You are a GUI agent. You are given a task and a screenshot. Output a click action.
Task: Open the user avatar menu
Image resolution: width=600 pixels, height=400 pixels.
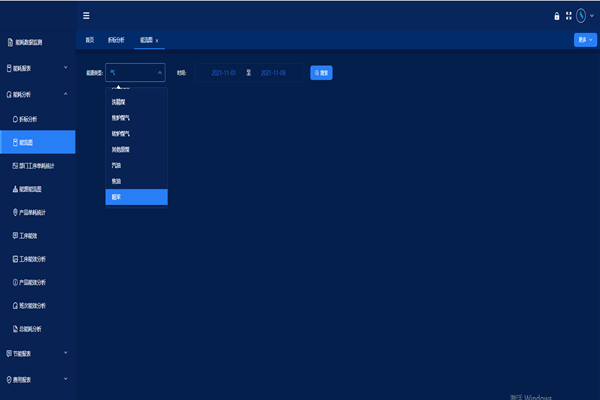point(582,15)
